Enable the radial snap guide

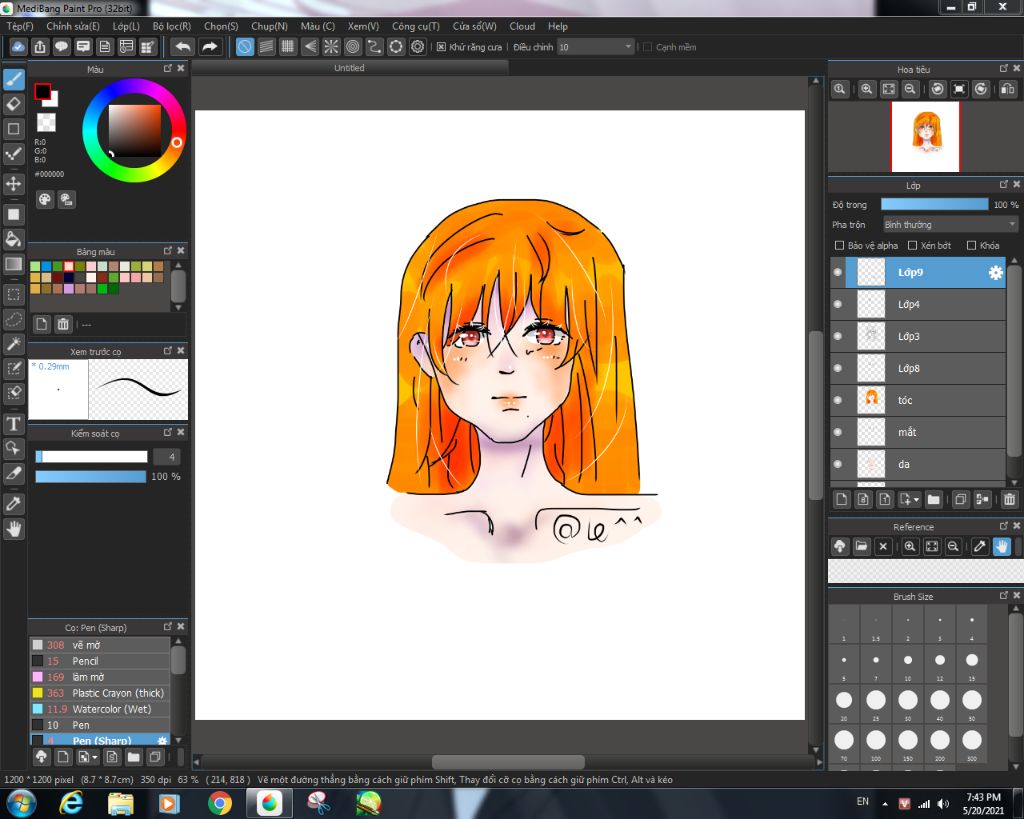[x=331, y=47]
